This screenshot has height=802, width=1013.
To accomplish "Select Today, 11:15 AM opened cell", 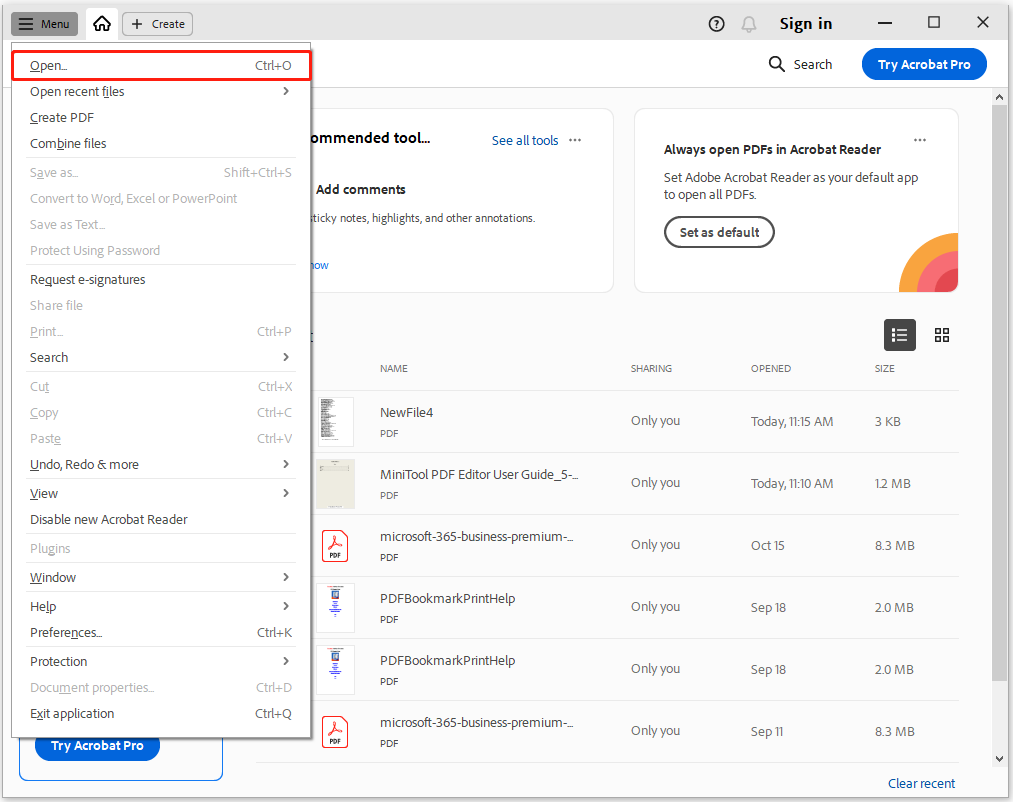I will pyautogui.click(x=792, y=421).
